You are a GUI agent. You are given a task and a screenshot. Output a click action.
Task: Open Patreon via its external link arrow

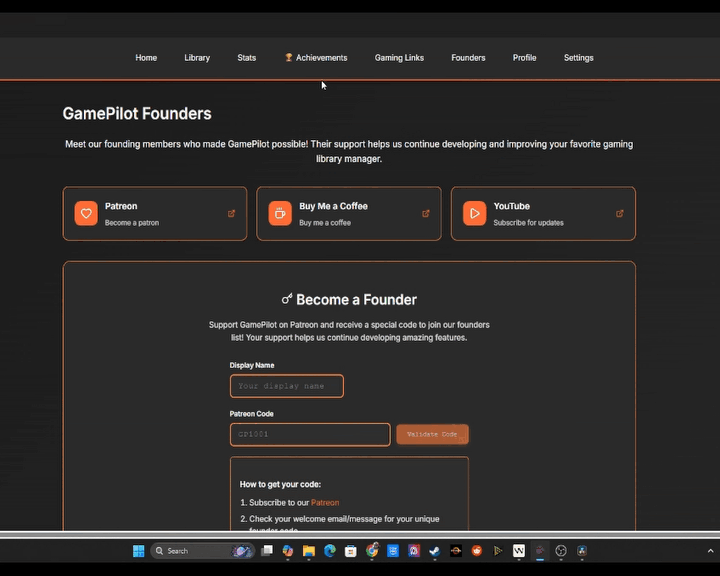[x=232, y=213]
